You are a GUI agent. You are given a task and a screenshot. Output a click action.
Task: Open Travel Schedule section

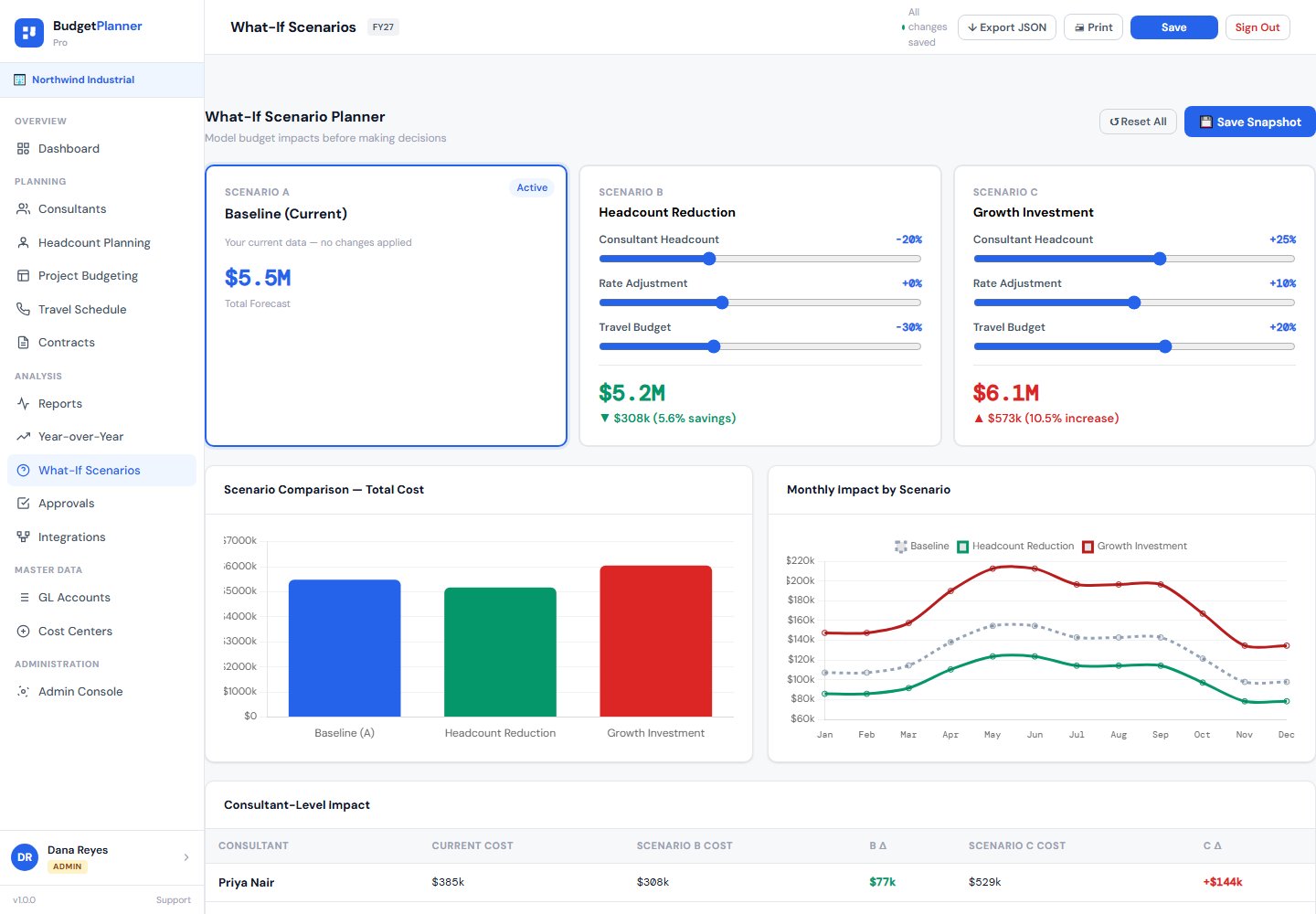point(101,309)
